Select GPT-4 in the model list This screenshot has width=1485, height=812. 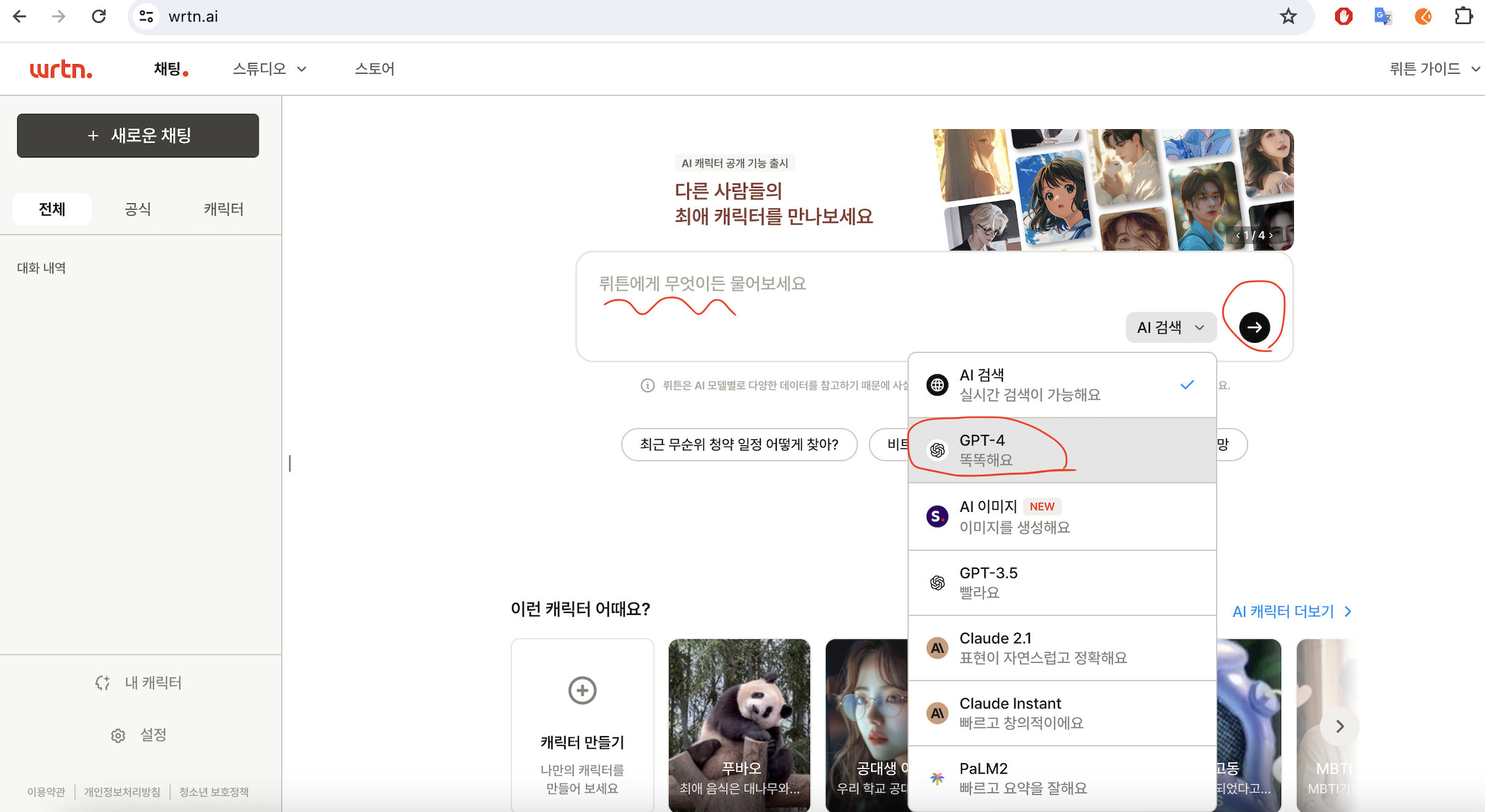click(1062, 450)
